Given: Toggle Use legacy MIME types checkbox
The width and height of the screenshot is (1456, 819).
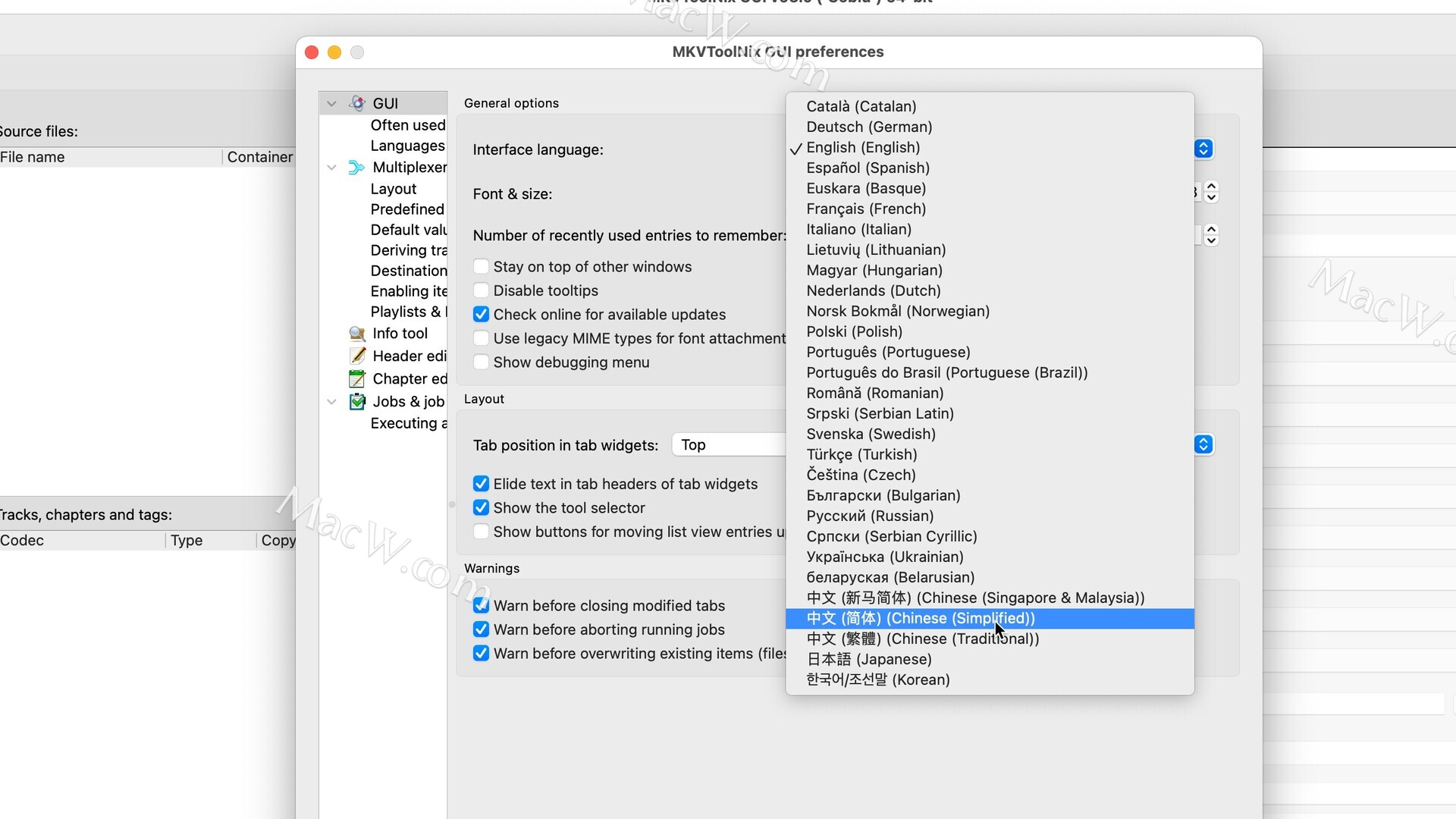Looking at the screenshot, I should 481,338.
